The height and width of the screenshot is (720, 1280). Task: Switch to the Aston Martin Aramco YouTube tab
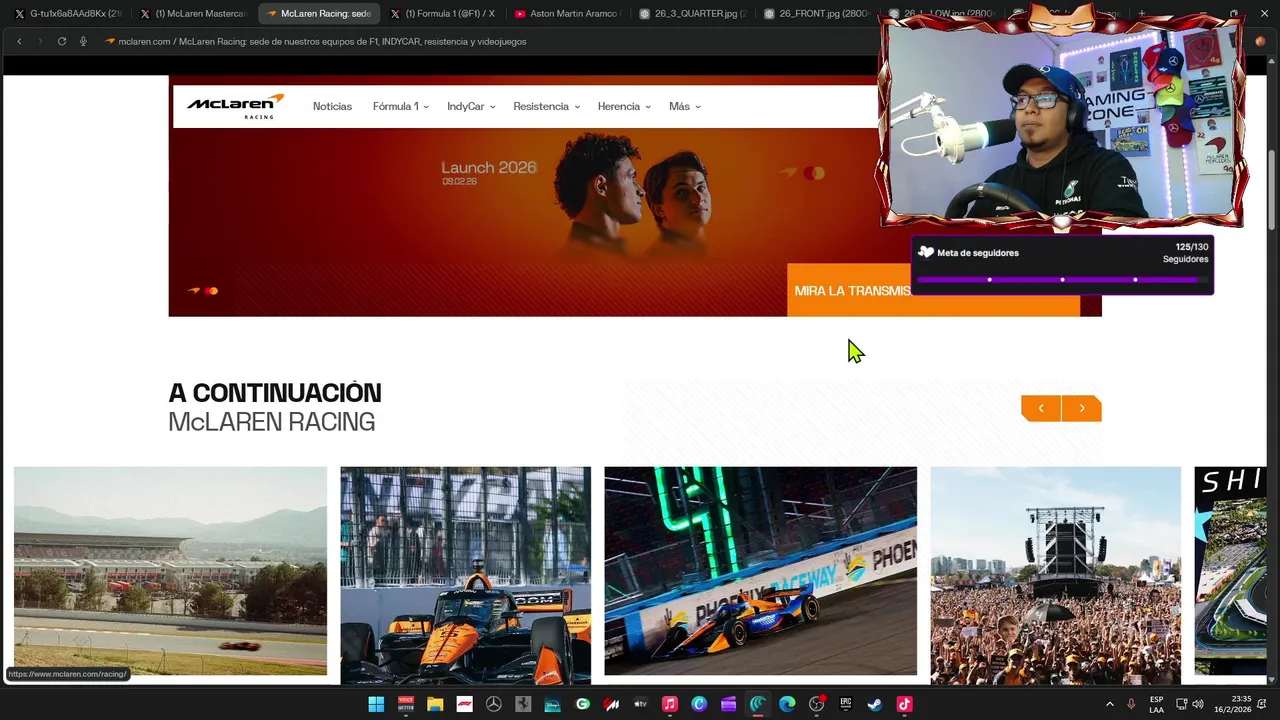(x=568, y=14)
